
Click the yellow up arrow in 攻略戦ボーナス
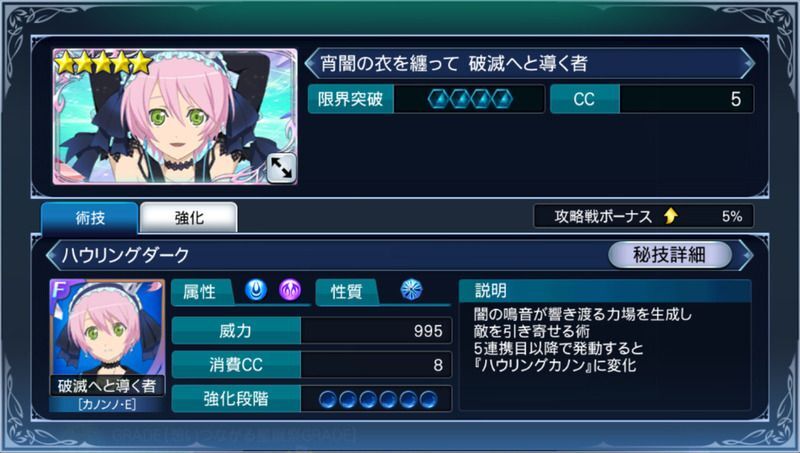coord(671,216)
